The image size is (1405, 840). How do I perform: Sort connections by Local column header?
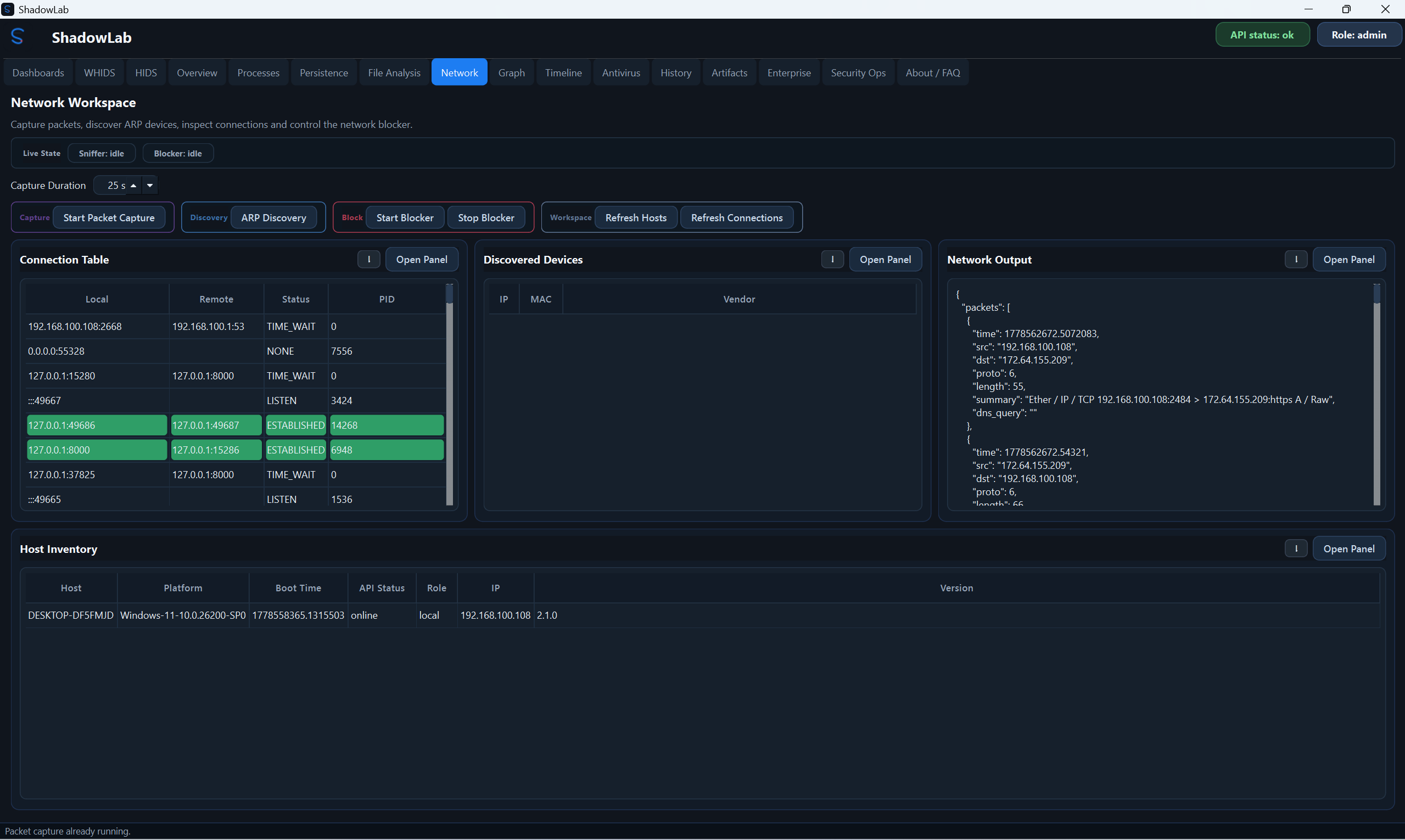pos(97,299)
